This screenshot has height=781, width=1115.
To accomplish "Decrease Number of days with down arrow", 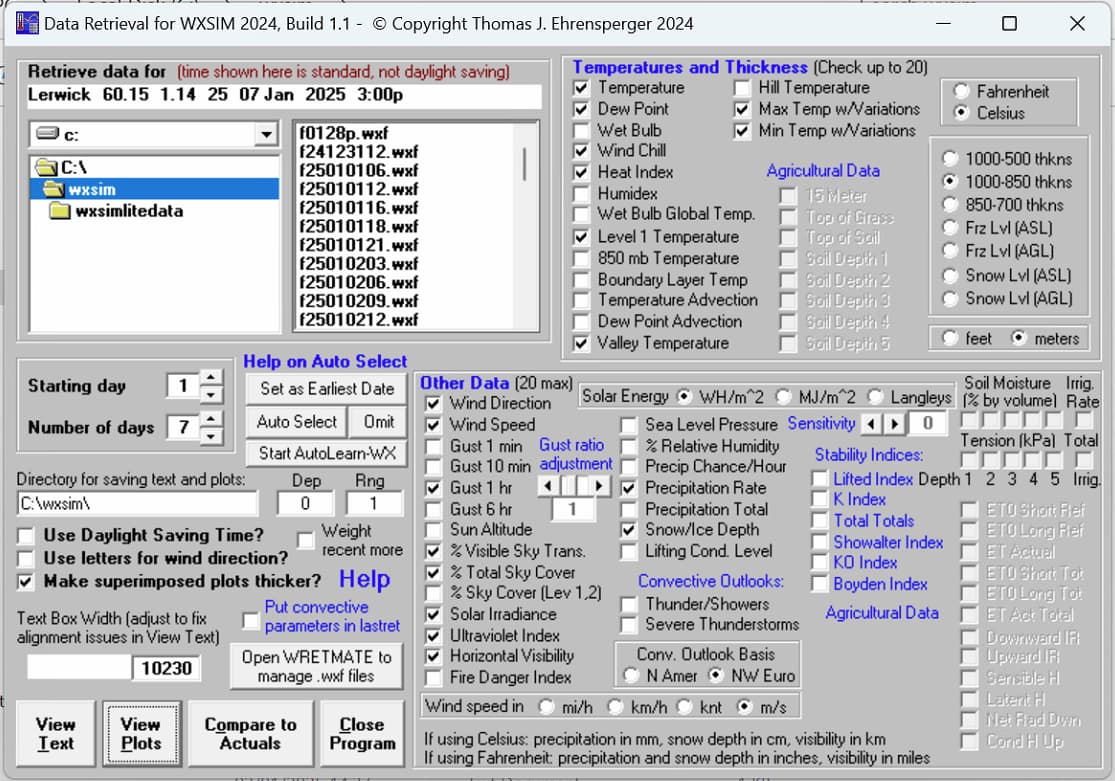I will pos(211,435).
